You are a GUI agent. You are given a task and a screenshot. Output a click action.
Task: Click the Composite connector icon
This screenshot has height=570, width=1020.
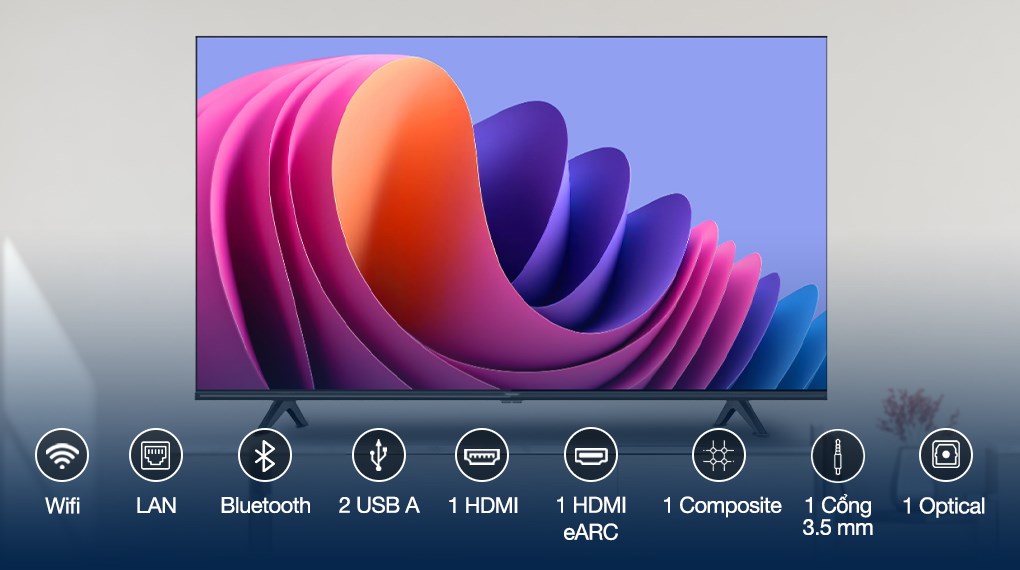(719, 455)
